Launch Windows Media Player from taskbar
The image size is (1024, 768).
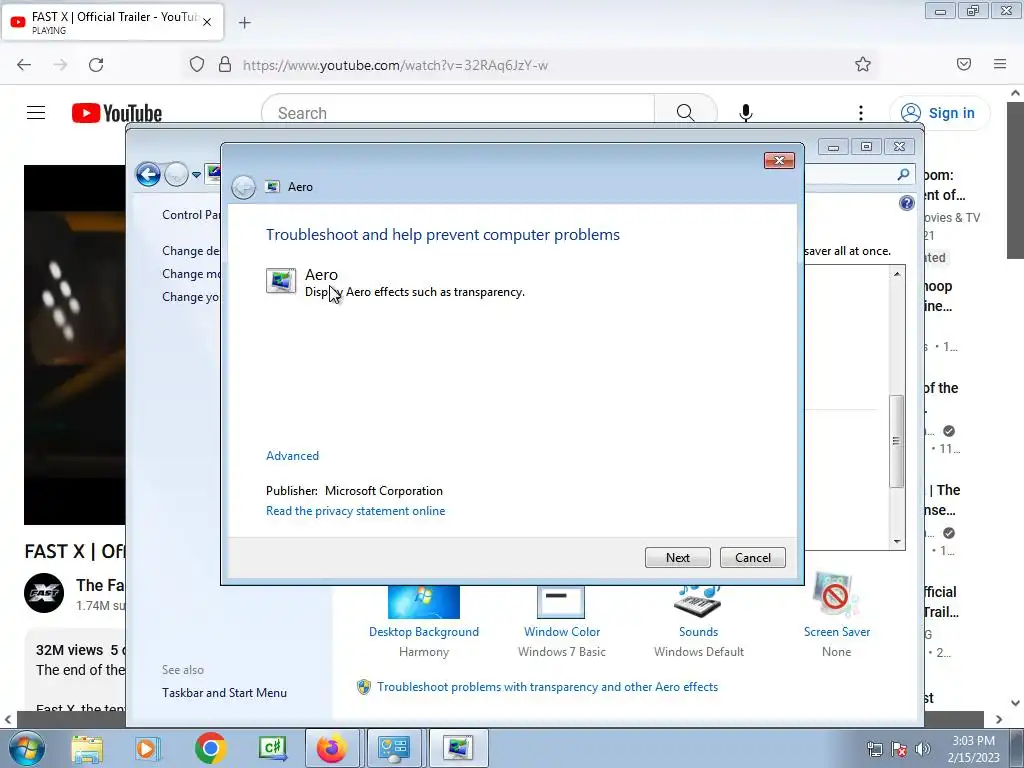pyautogui.click(x=147, y=749)
